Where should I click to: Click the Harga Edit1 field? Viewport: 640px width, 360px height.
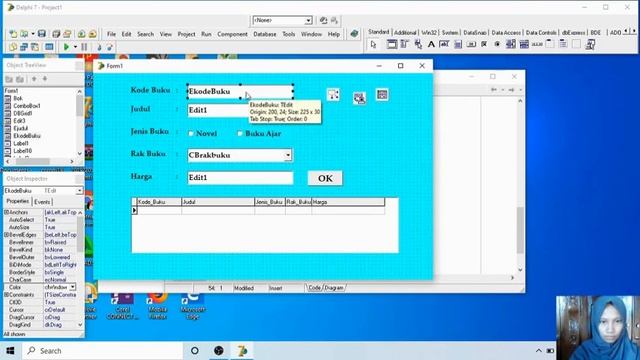240,178
